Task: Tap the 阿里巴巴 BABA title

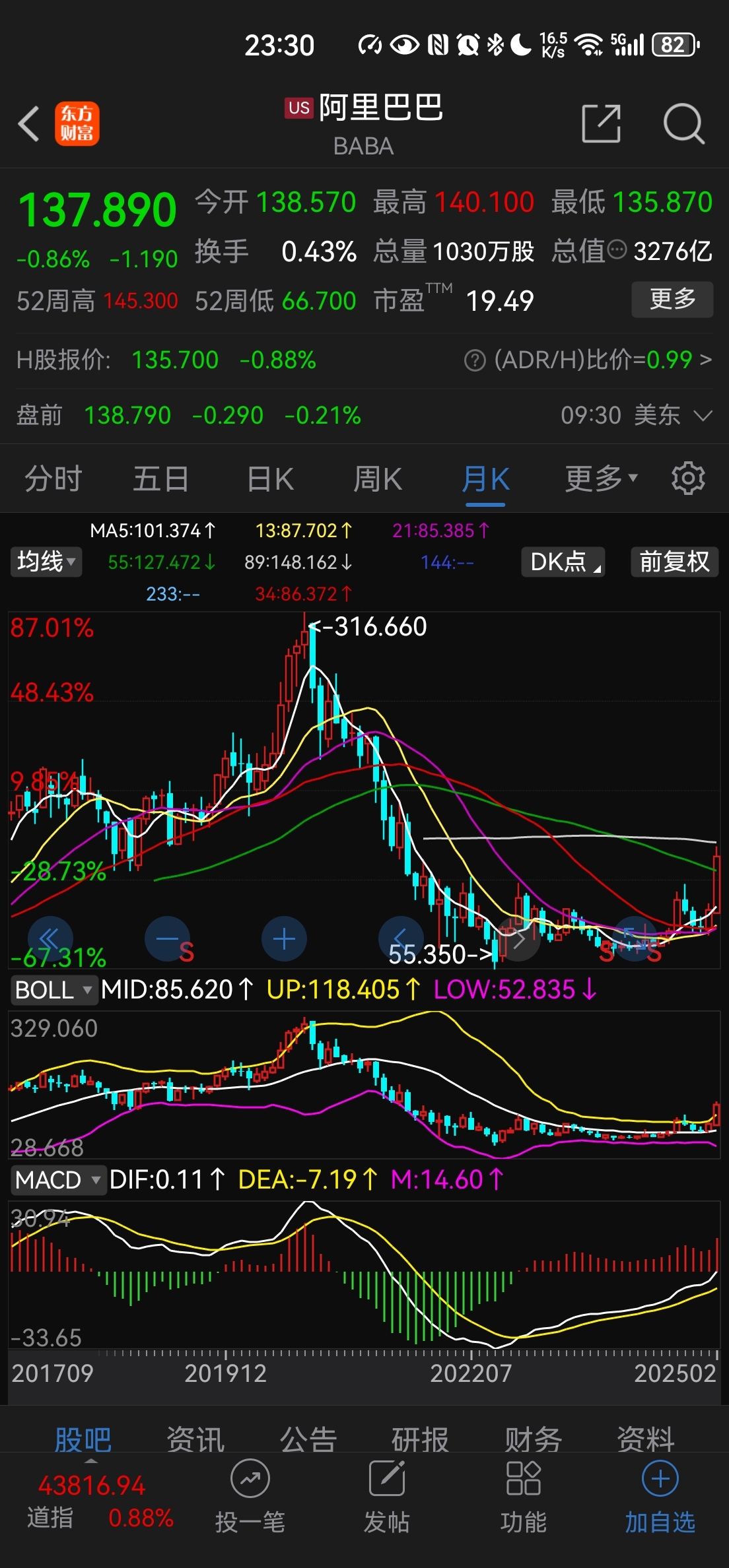Action: tap(364, 124)
